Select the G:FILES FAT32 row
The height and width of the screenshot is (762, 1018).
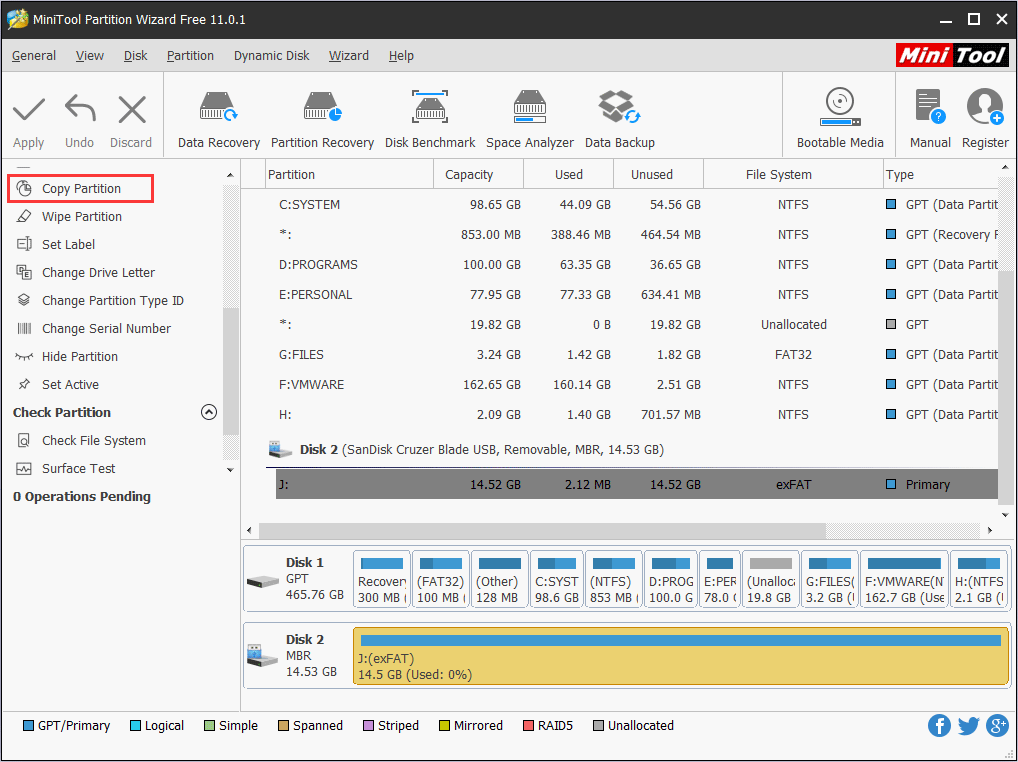click(x=637, y=354)
